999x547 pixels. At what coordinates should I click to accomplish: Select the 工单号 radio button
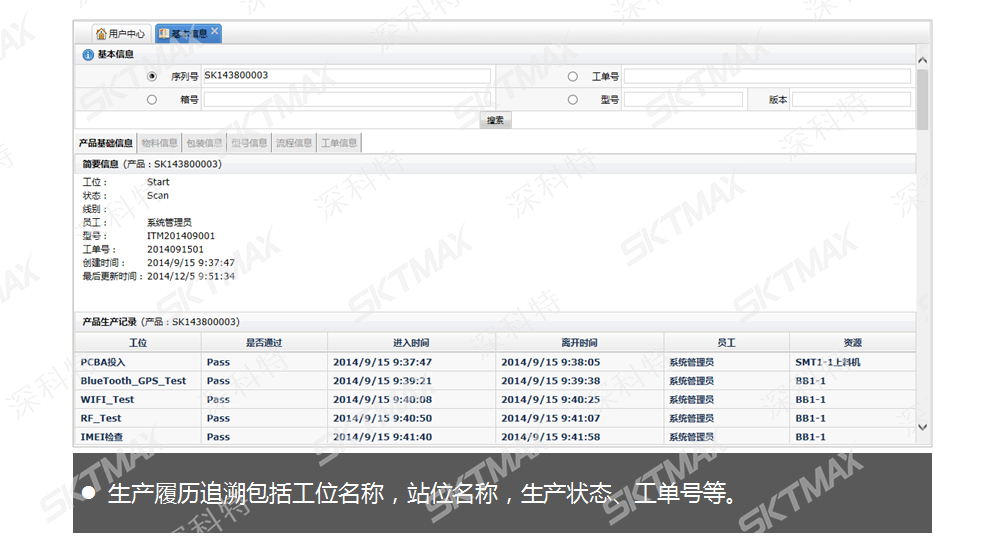click(573, 76)
